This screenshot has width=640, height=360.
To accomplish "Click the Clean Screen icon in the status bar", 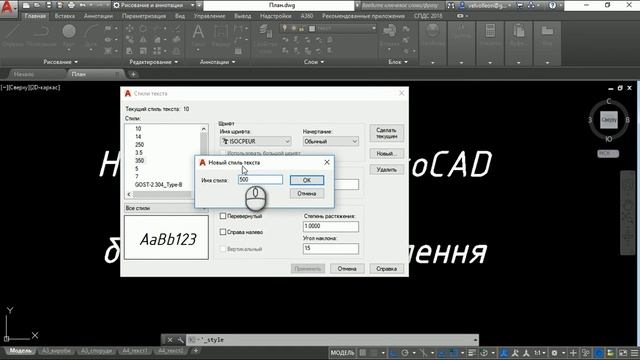I will (x=623, y=353).
